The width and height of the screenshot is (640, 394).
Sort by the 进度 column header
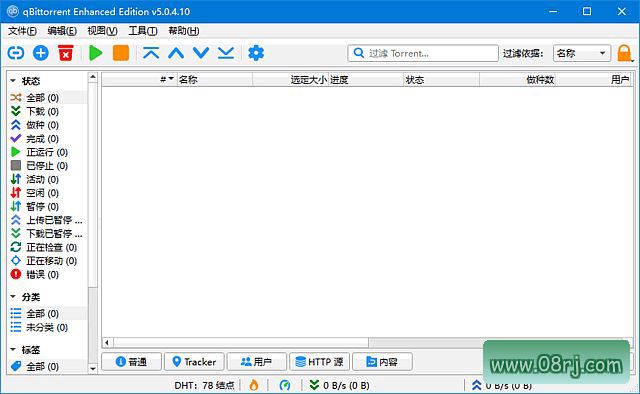[x=366, y=80]
